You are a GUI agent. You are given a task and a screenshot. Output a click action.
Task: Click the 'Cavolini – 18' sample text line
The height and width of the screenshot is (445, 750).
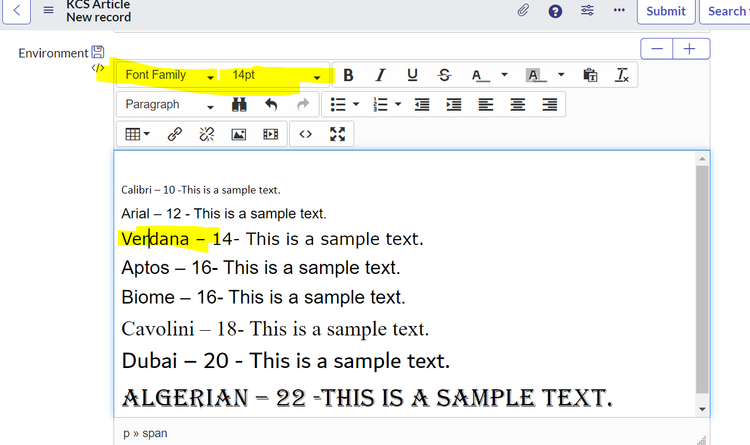[275, 329]
